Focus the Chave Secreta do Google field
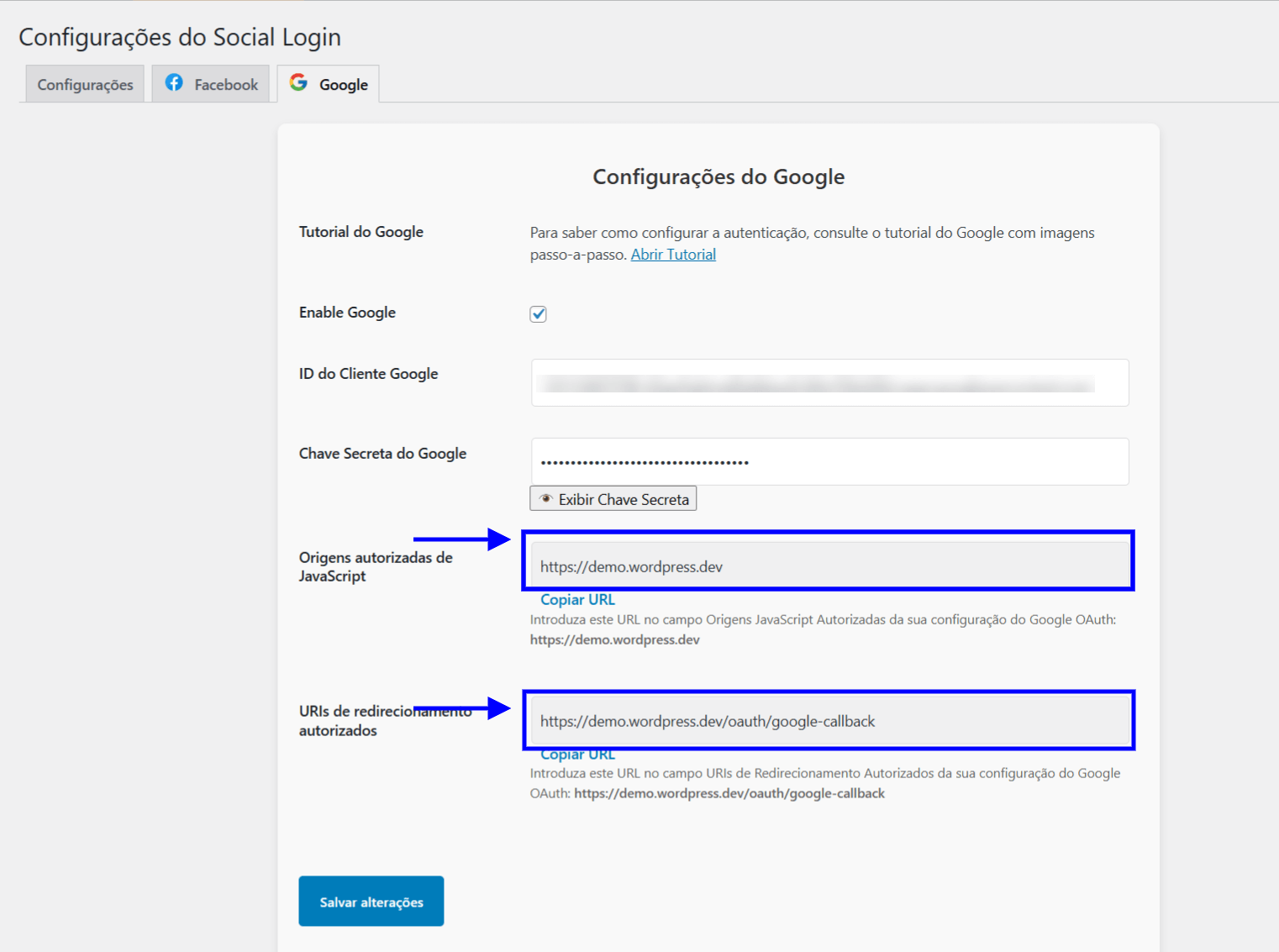Image resolution: width=1279 pixels, height=952 pixels. tap(829, 461)
